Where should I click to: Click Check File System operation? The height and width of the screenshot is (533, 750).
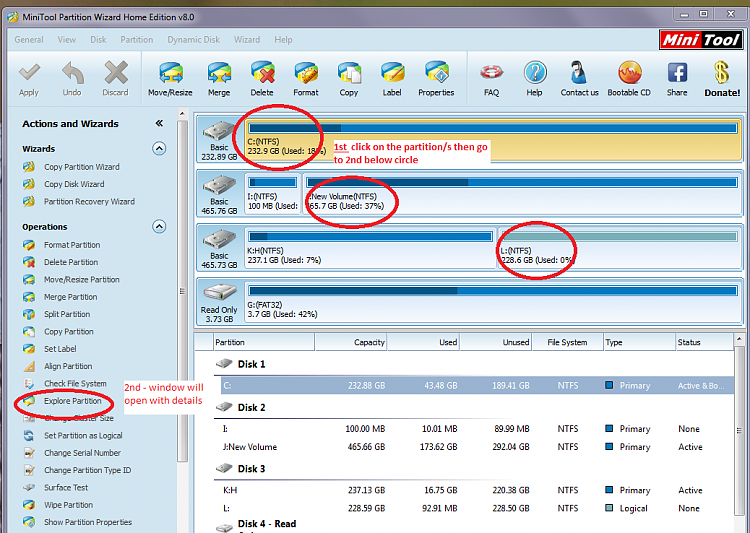[x=76, y=383]
